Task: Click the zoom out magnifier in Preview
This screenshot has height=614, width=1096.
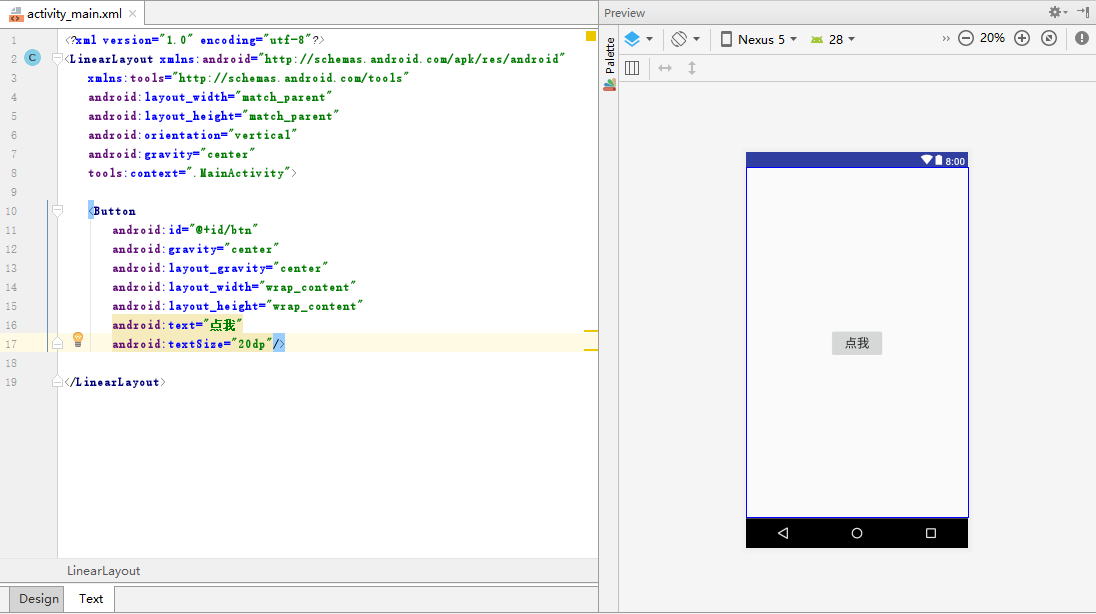Action: pyautogui.click(x=965, y=39)
